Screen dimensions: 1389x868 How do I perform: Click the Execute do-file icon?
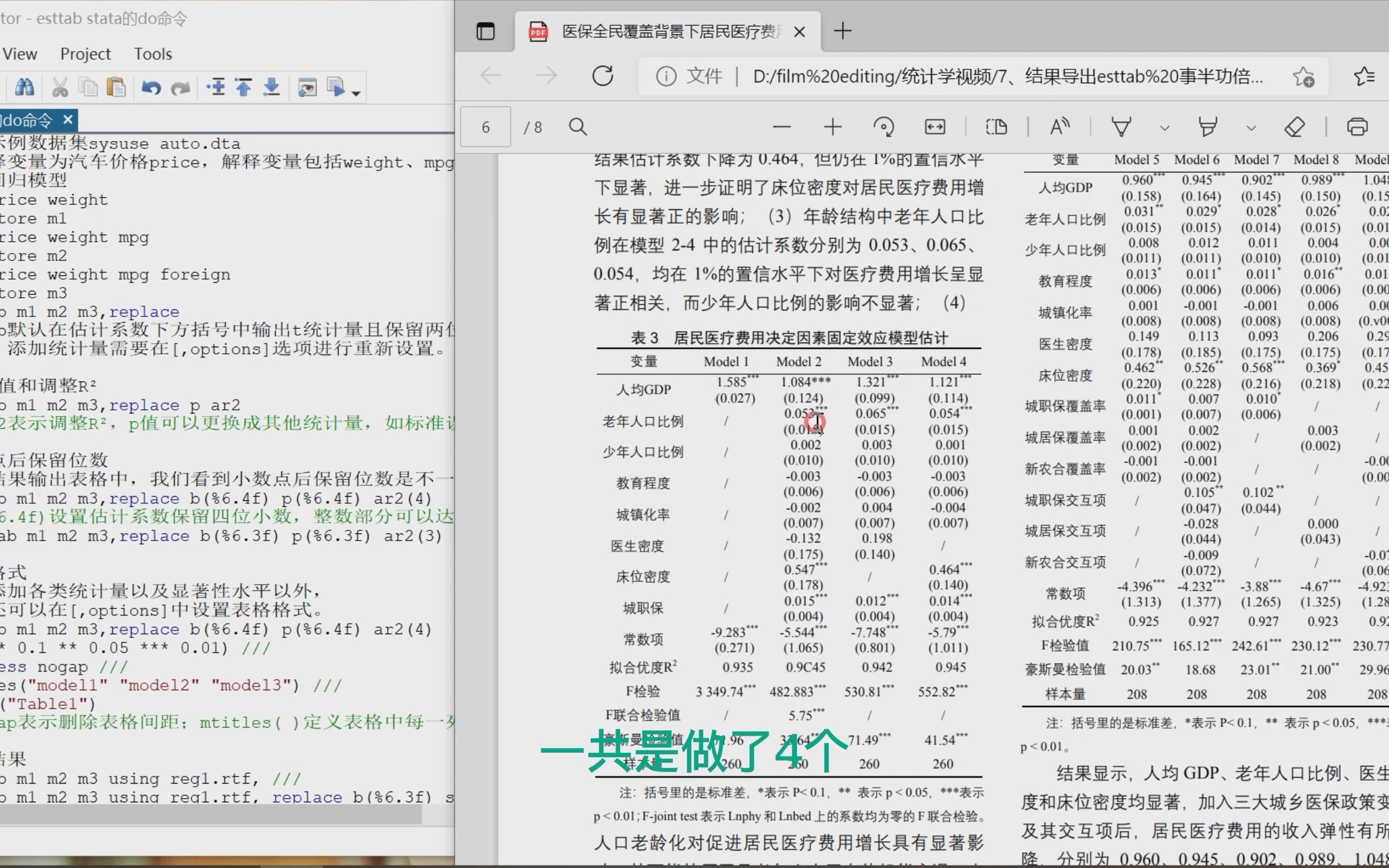tap(336, 88)
